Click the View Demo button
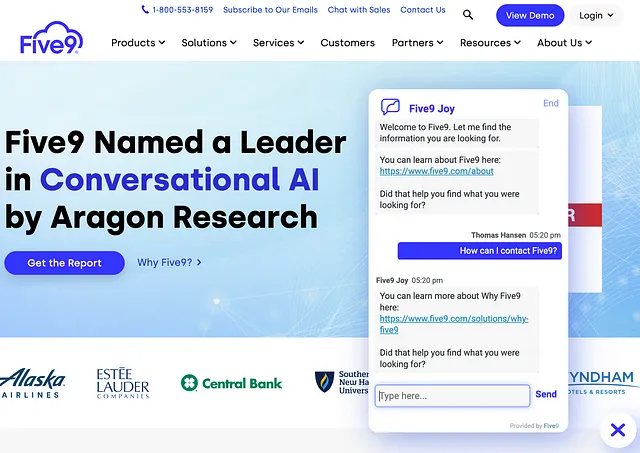 tap(530, 16)
